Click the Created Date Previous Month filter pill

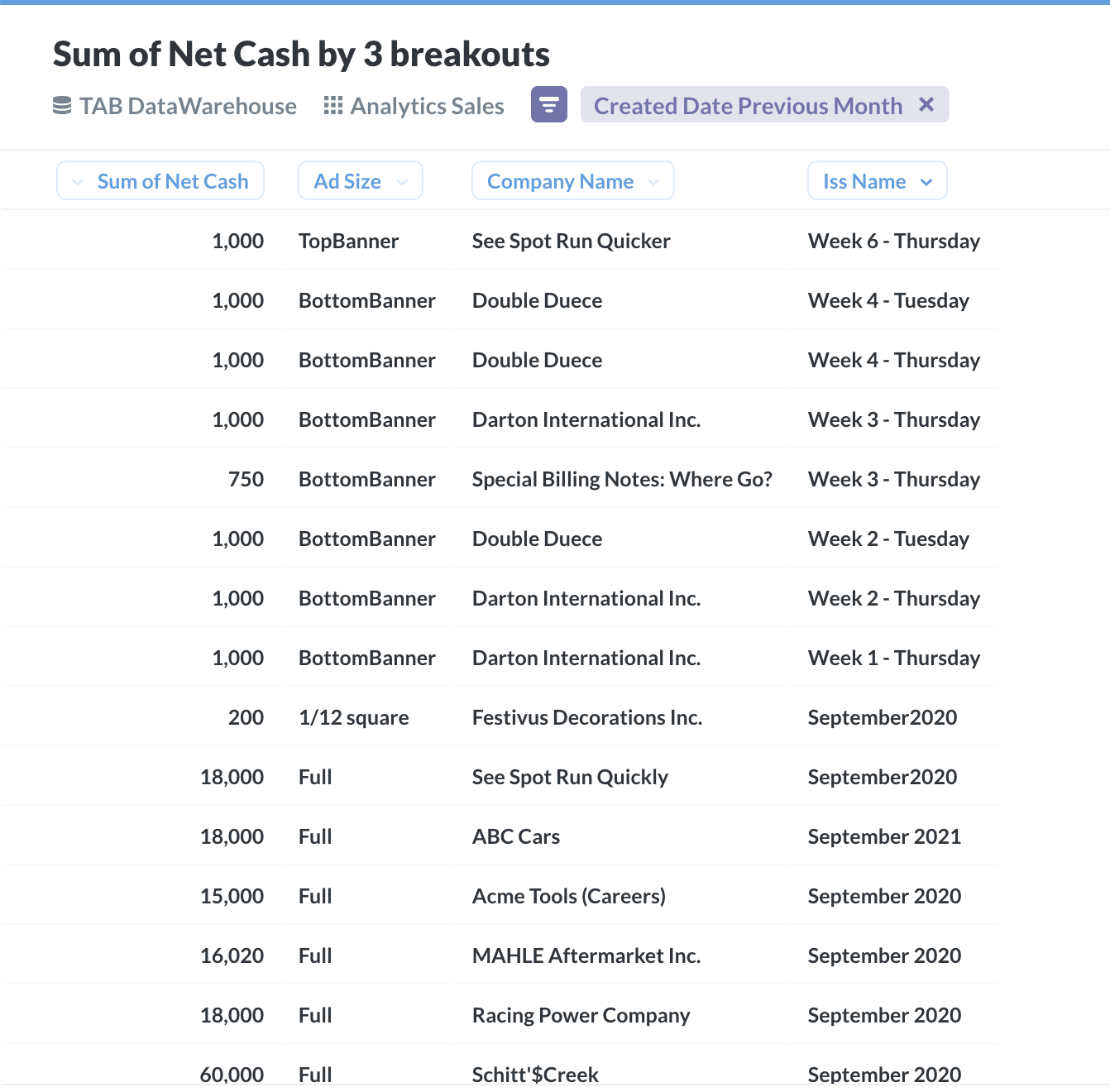tap(748, 106)
